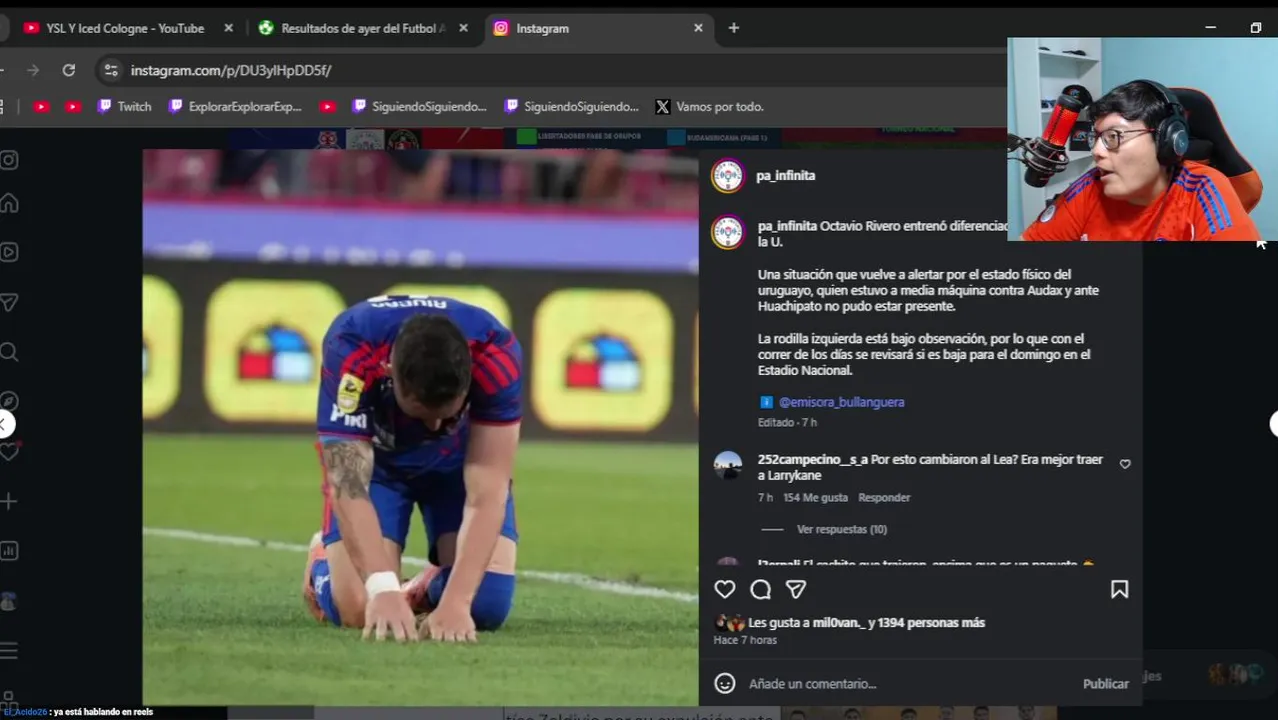
Task: Click Publicar to post comment
Action: 1105,684
